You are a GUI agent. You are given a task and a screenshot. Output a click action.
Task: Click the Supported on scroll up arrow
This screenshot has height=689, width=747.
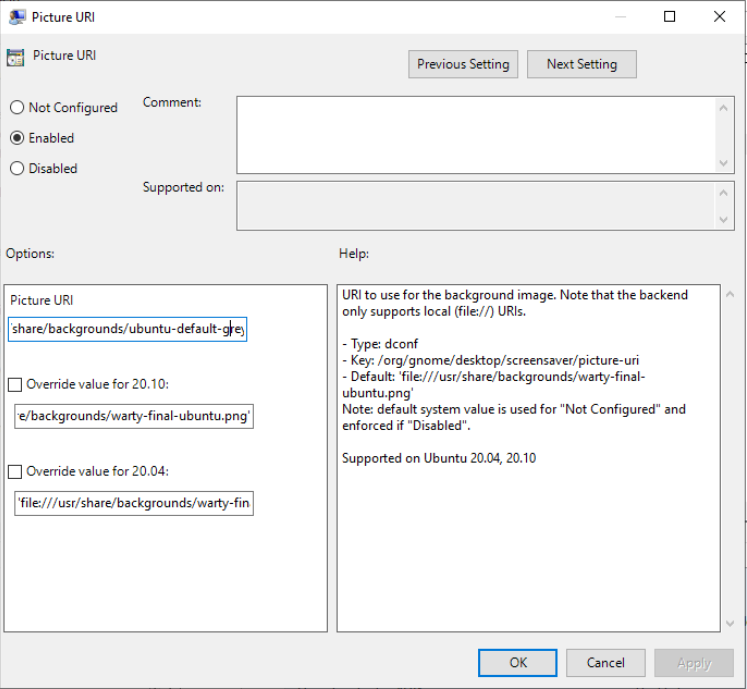(x=723, y=193)
